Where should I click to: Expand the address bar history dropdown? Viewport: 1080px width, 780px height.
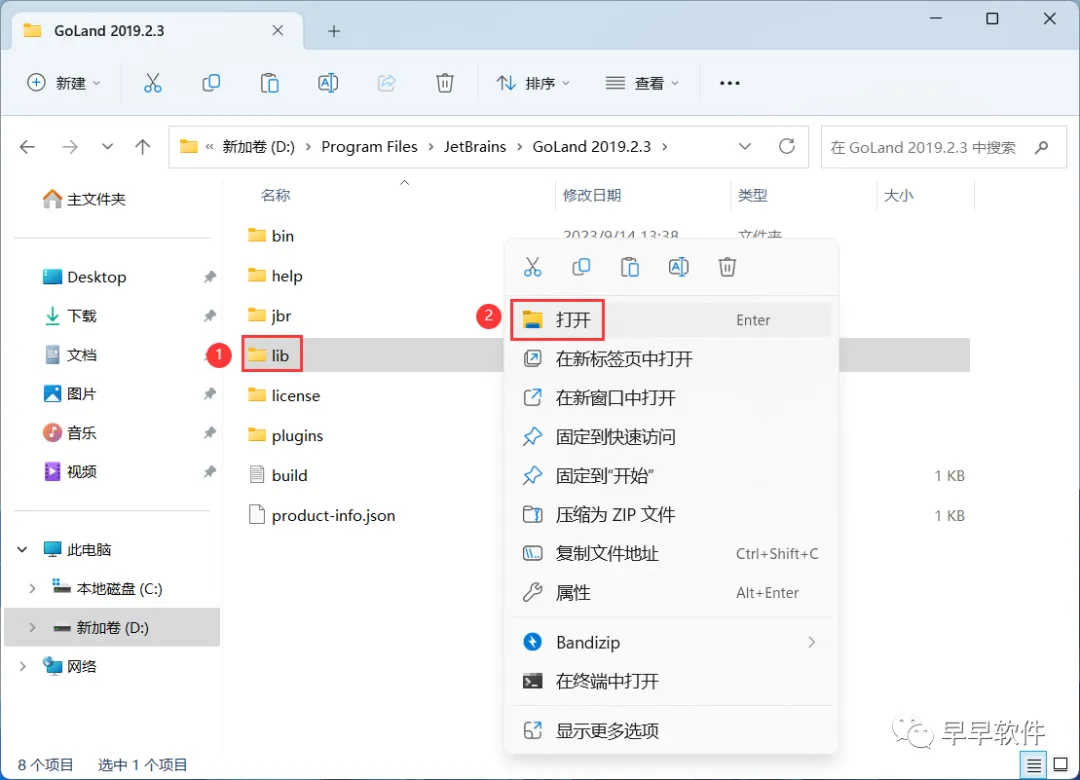point(745,147)
